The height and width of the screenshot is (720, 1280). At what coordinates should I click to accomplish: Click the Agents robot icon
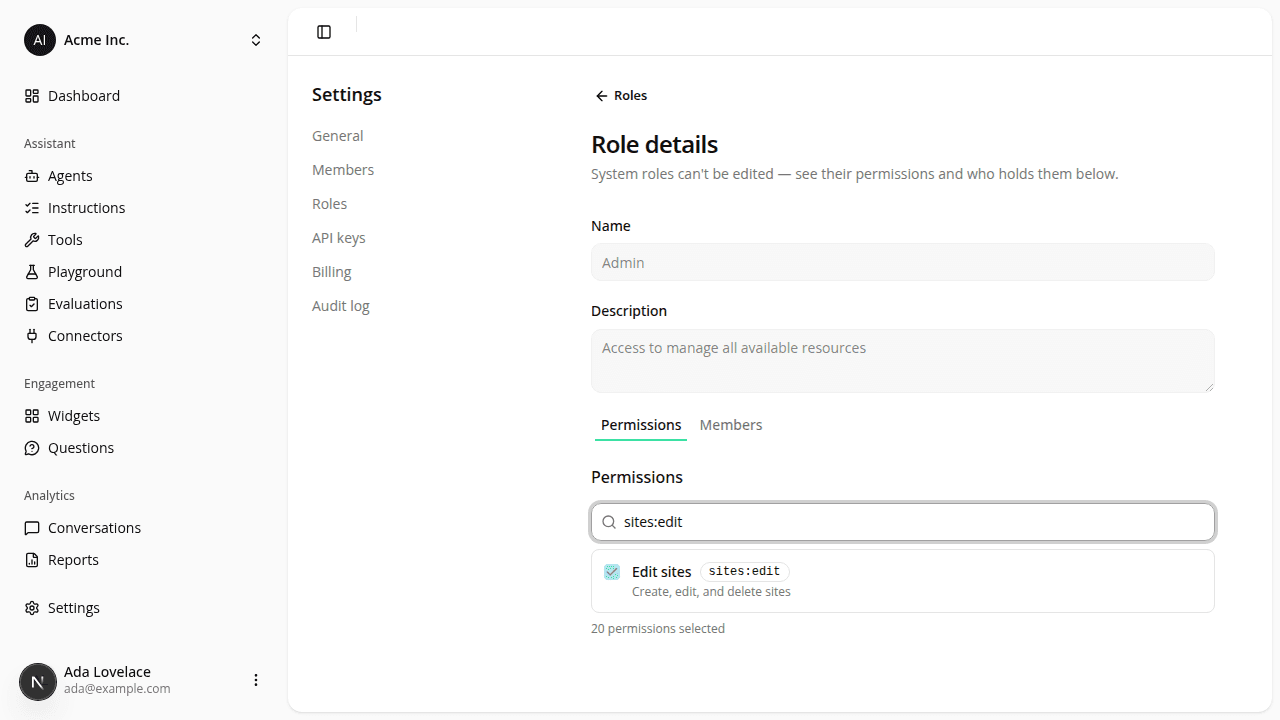32,176
